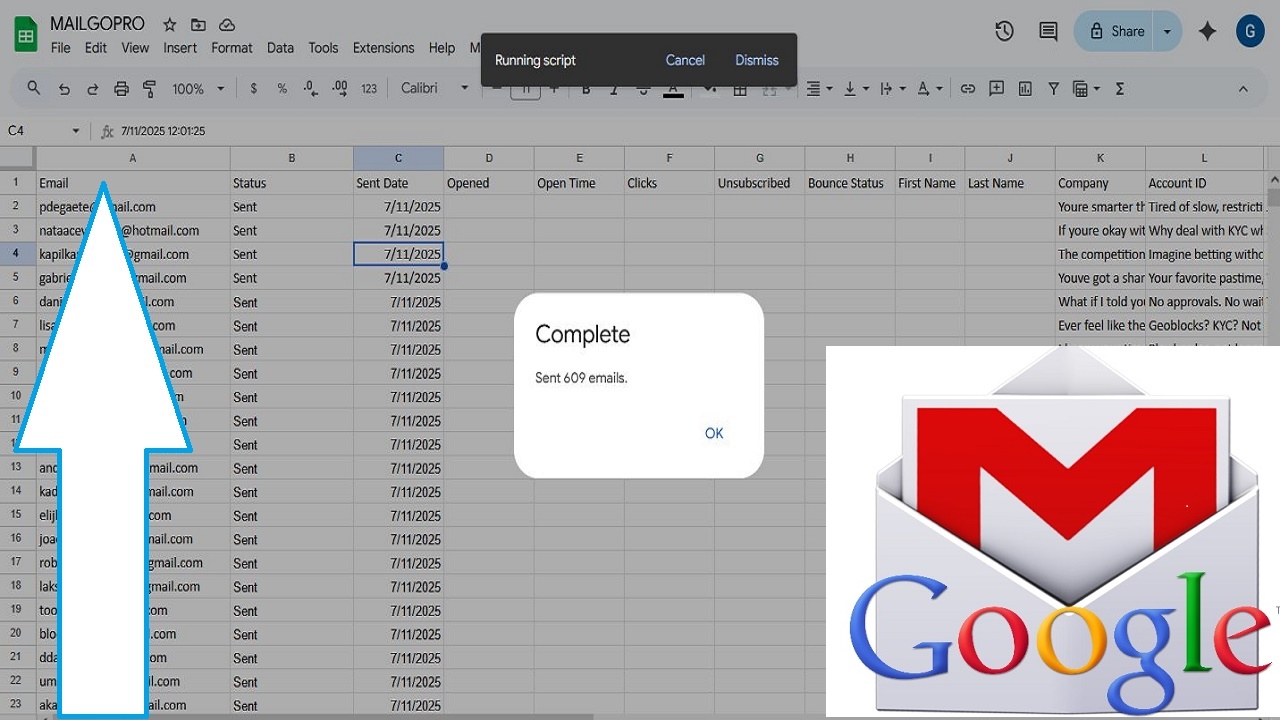The height and width of the screenshot is (720, 1280).
Task: Open the Extensions menu
Action: (x=383, y=48)
